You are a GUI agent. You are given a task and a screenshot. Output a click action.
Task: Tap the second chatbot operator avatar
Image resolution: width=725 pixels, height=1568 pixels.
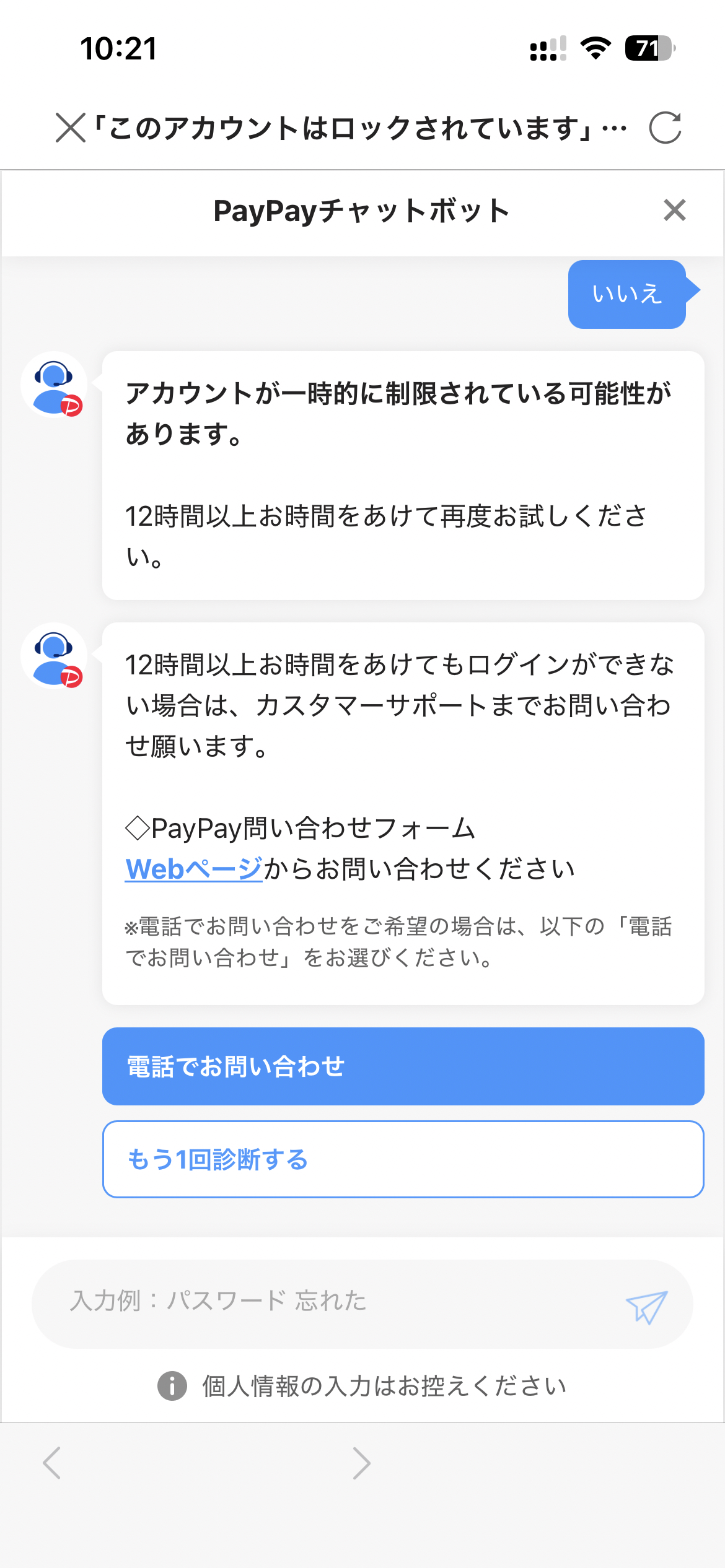pyautogui.click(x=55, y=656)
